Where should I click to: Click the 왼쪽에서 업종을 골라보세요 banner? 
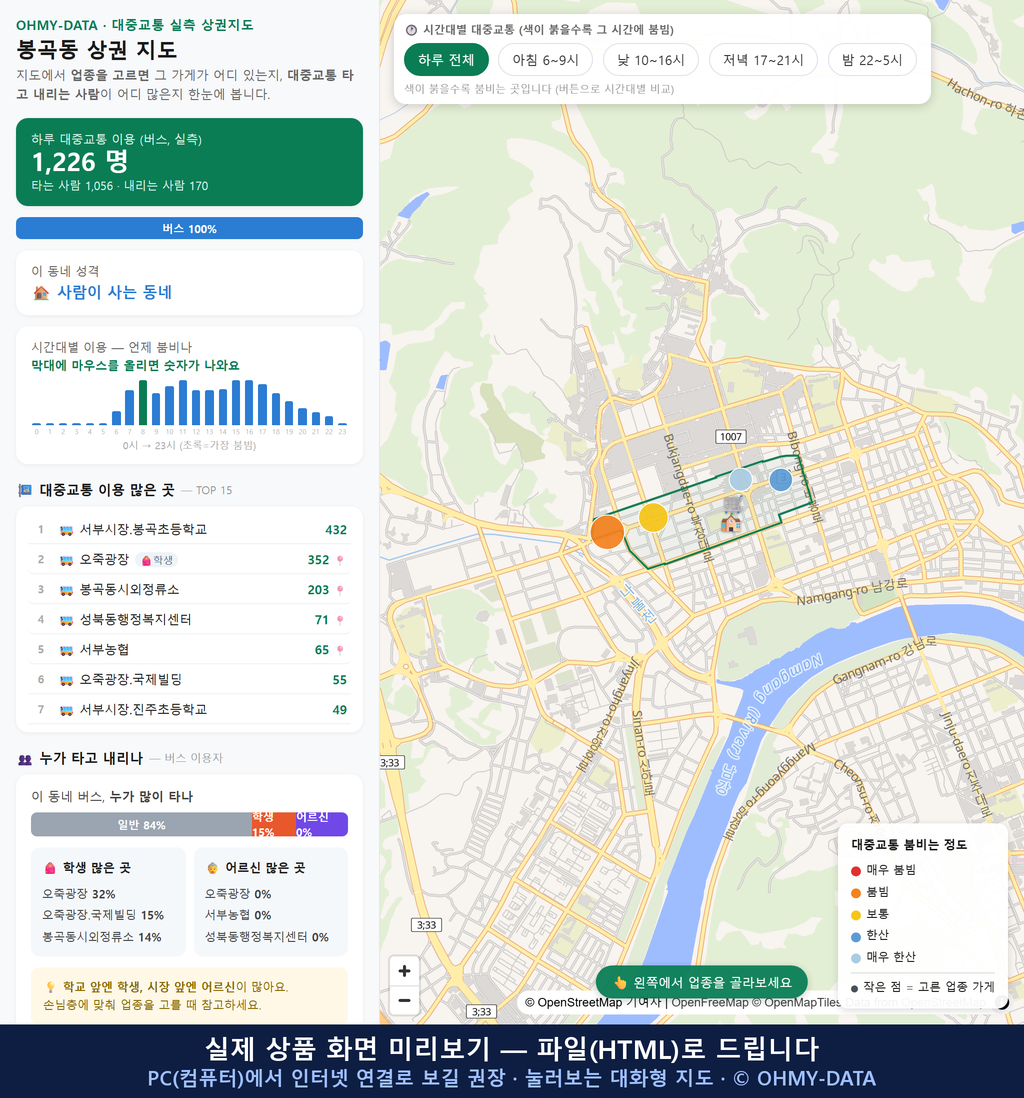(701, 982)
